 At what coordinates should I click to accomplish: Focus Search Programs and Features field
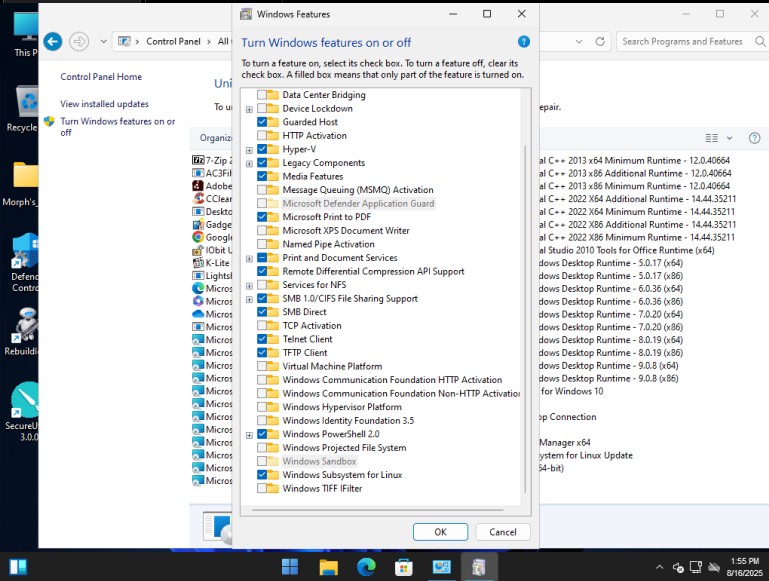pos(690,42)
